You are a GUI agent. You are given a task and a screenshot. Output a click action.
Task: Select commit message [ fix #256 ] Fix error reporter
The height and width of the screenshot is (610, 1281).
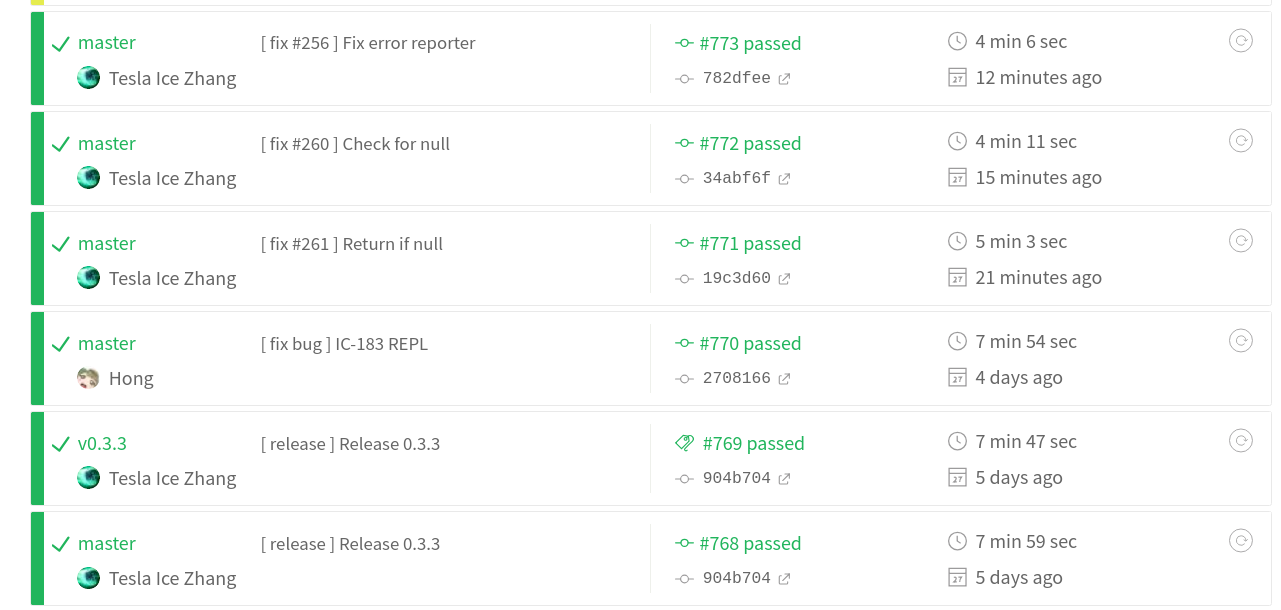(x=367, y=43)
